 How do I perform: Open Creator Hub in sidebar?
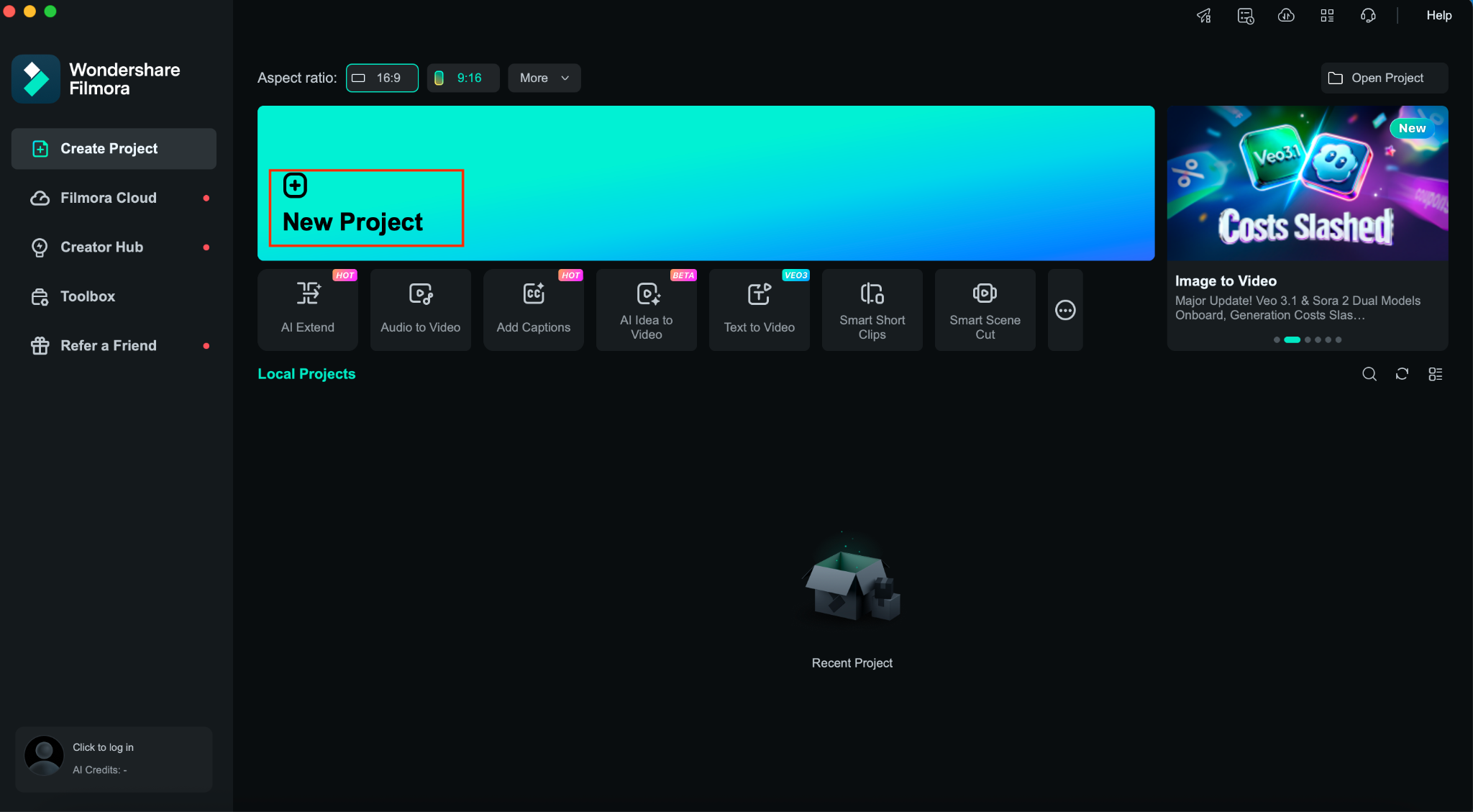tap(114, 247)
